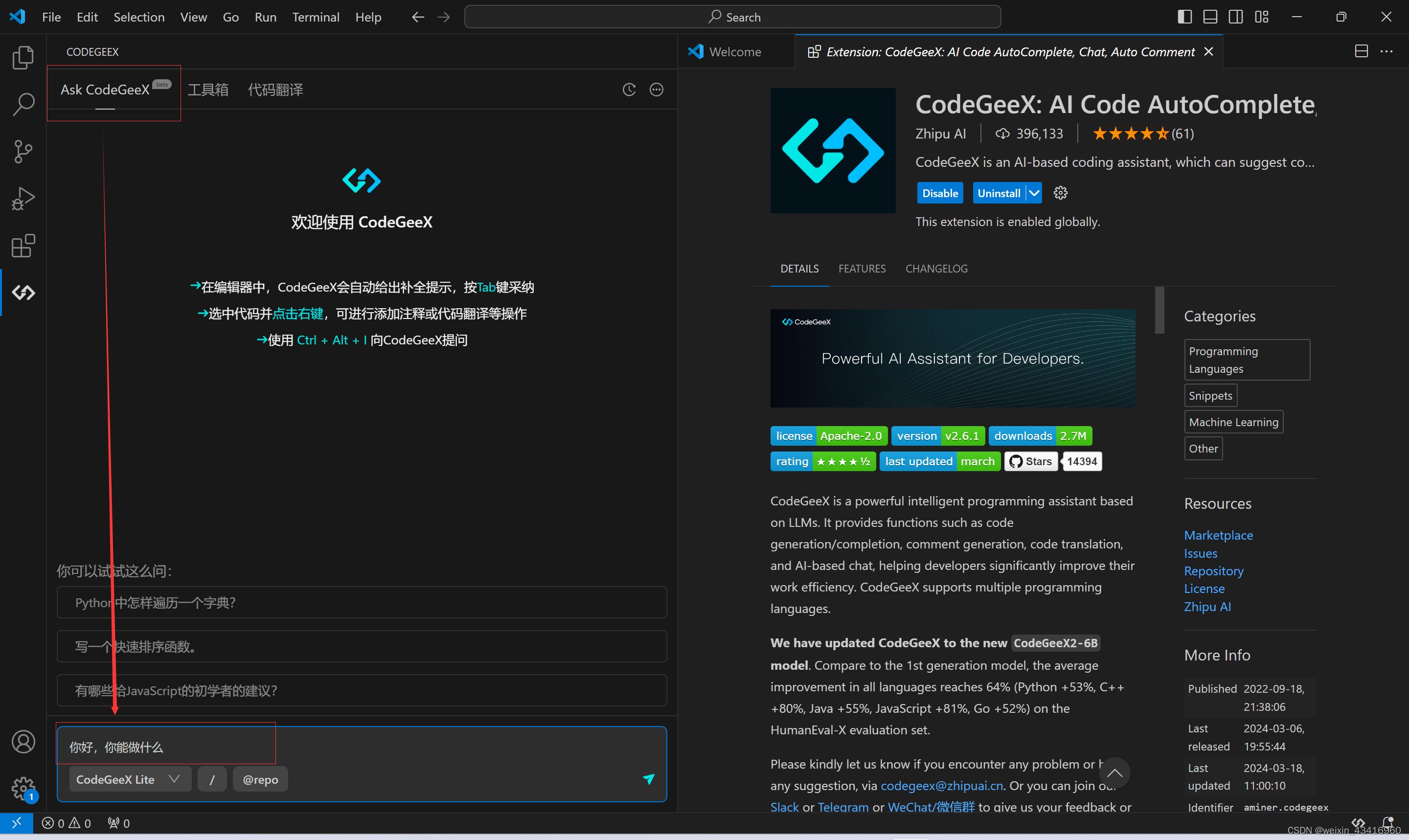Show errors and warnings in status bar

tap(66, 823)
